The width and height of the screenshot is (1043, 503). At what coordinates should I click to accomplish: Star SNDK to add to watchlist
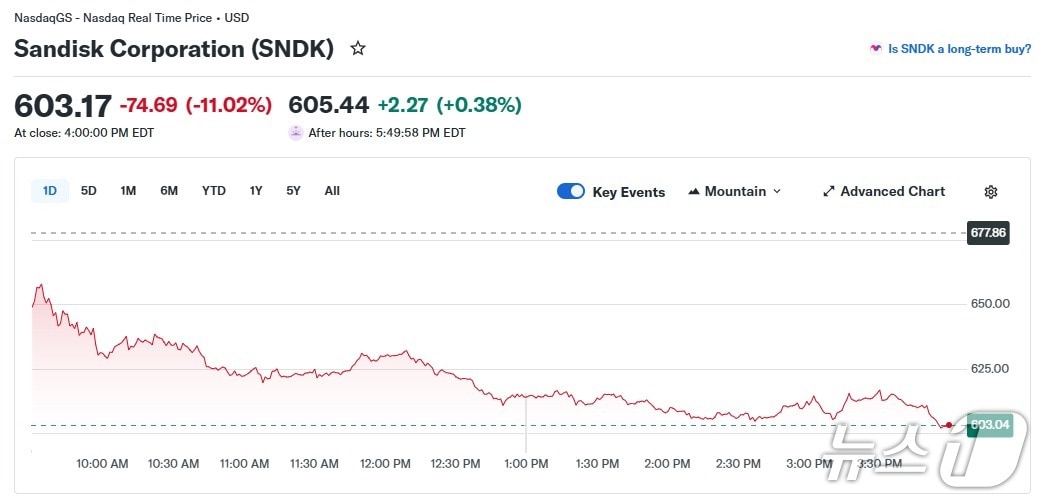pyautogui.click(x=357, y=48)
